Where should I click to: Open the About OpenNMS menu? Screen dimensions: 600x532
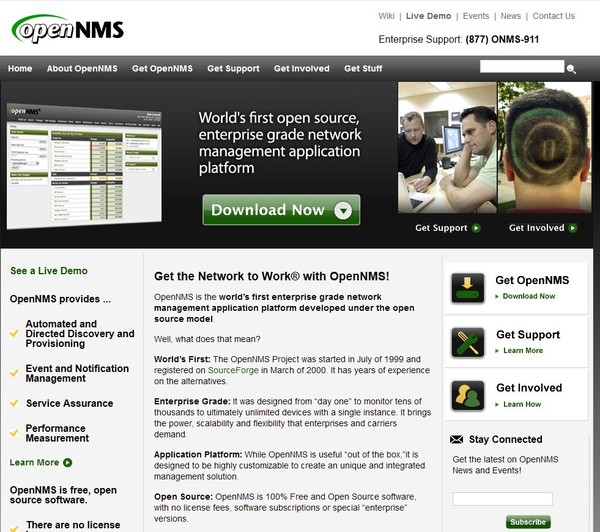[x=83, y=69]
